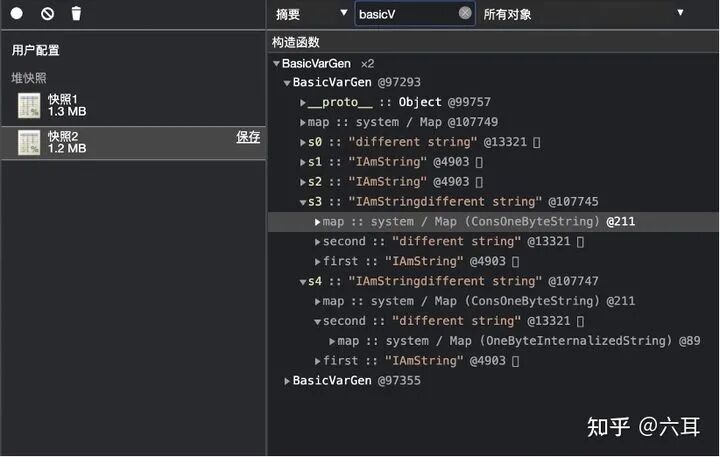Select heap snapshot 快照2 1.2 MB
Viewport: 720px width, 457px height.
click(x=133, y=143)
